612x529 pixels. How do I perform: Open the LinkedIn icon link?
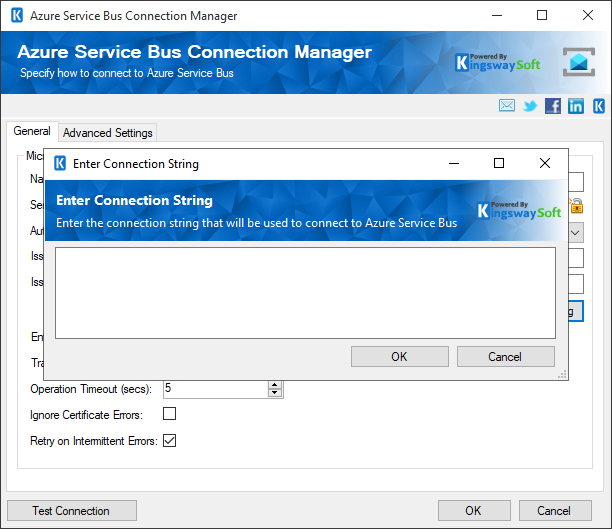pos(576,106)
